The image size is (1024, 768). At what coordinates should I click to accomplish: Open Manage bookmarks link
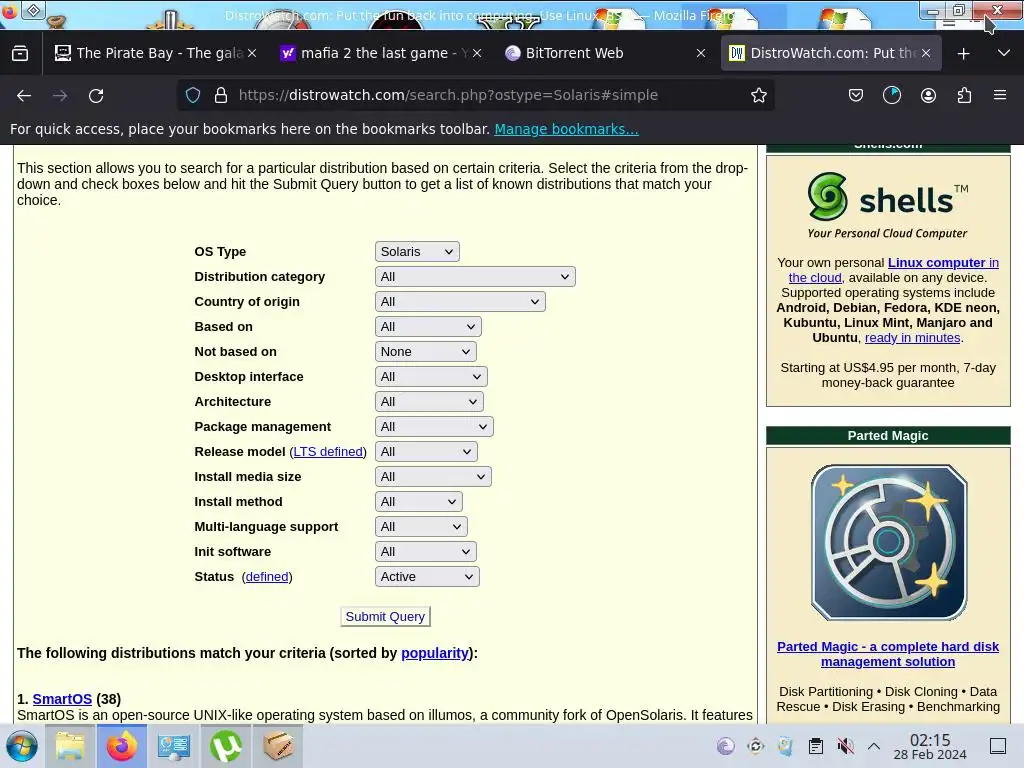click(566, 129)
